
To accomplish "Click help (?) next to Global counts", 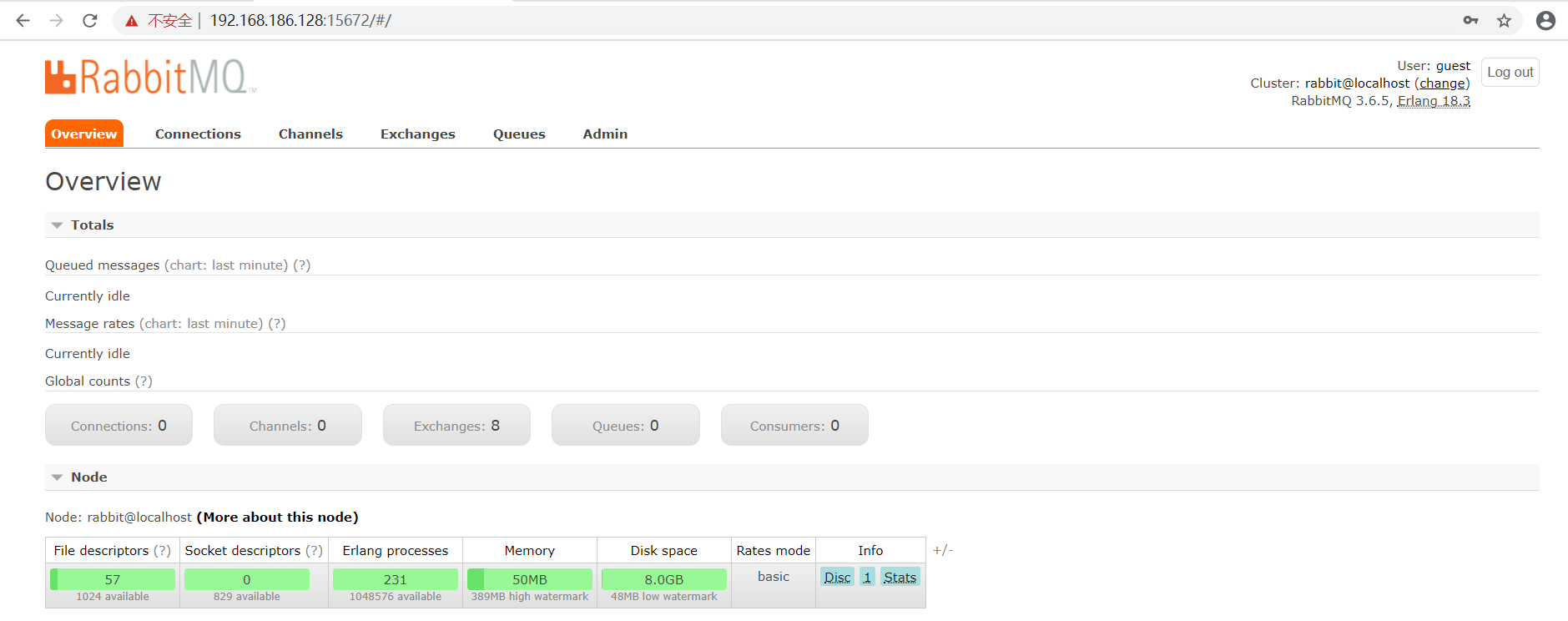I will [x=144, y=381].
